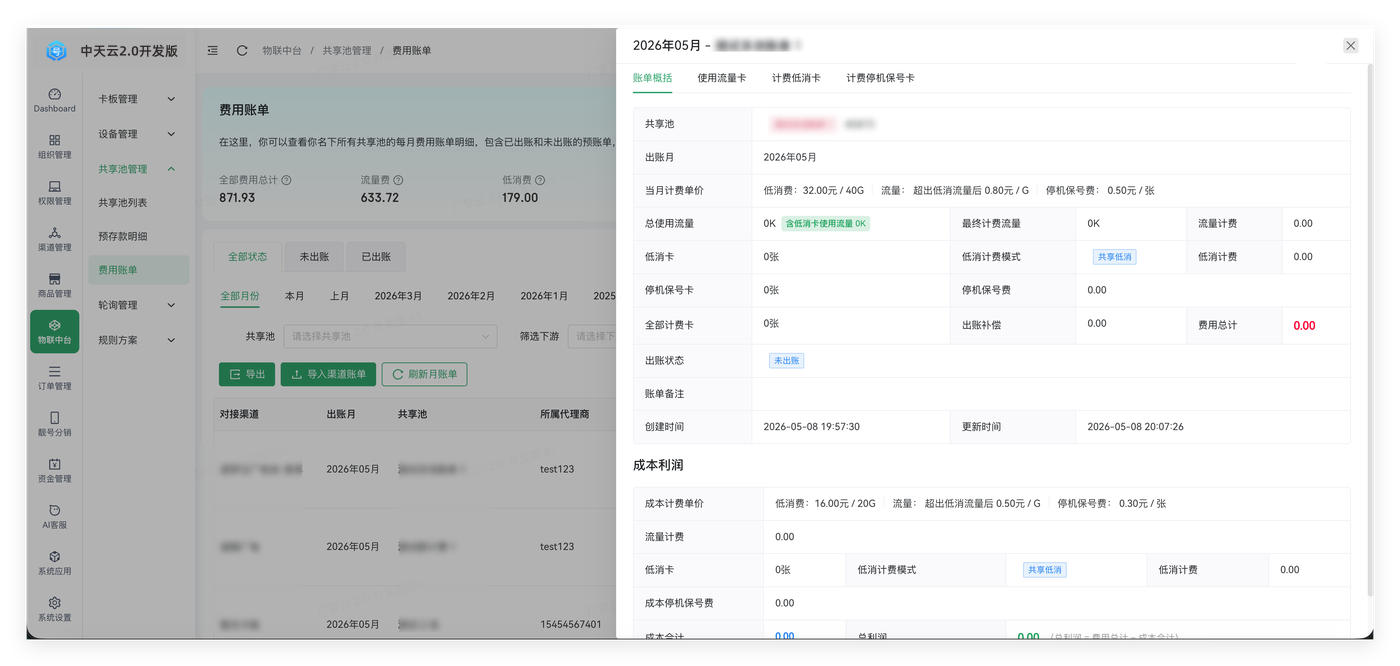Switch to 计费停机保号卡 tab

click(x=880, y=78)
